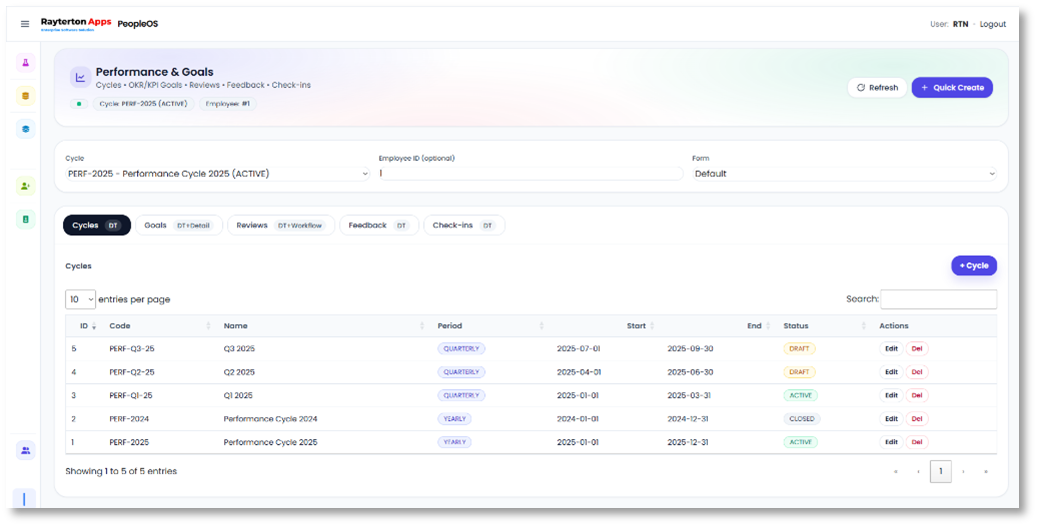
Task: Click the Refresh button
Action: (x=877, y=88)
